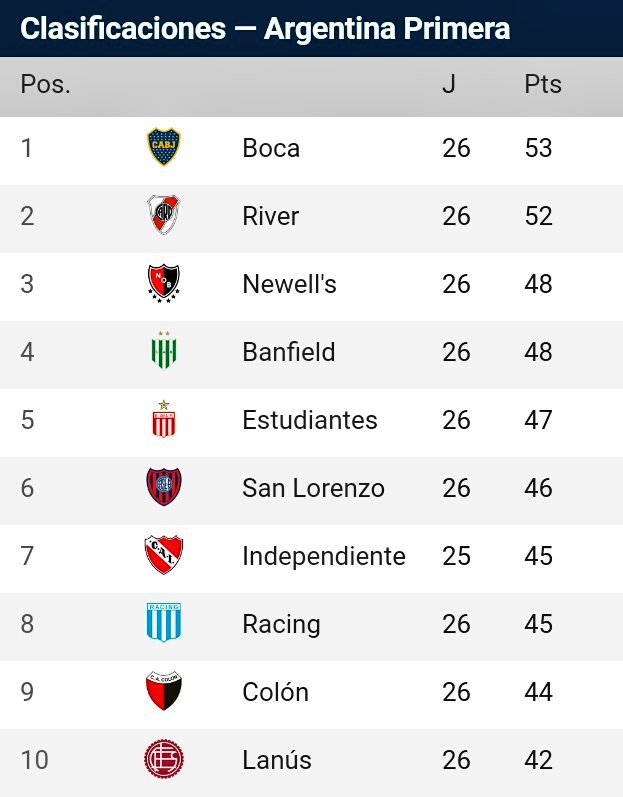623x797 pixels.
Task: Open the Lanús circular maroon crest
Action: 164,759
